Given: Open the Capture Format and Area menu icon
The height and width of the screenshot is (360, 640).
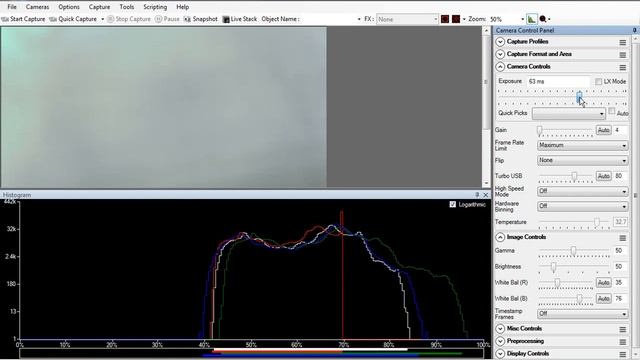Looking at the screenshot, I should 622,54.
